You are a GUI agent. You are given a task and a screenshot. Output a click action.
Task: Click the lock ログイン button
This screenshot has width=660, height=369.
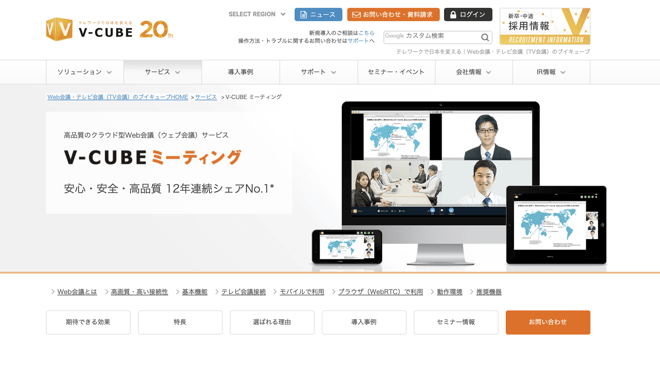click(468, 14)
